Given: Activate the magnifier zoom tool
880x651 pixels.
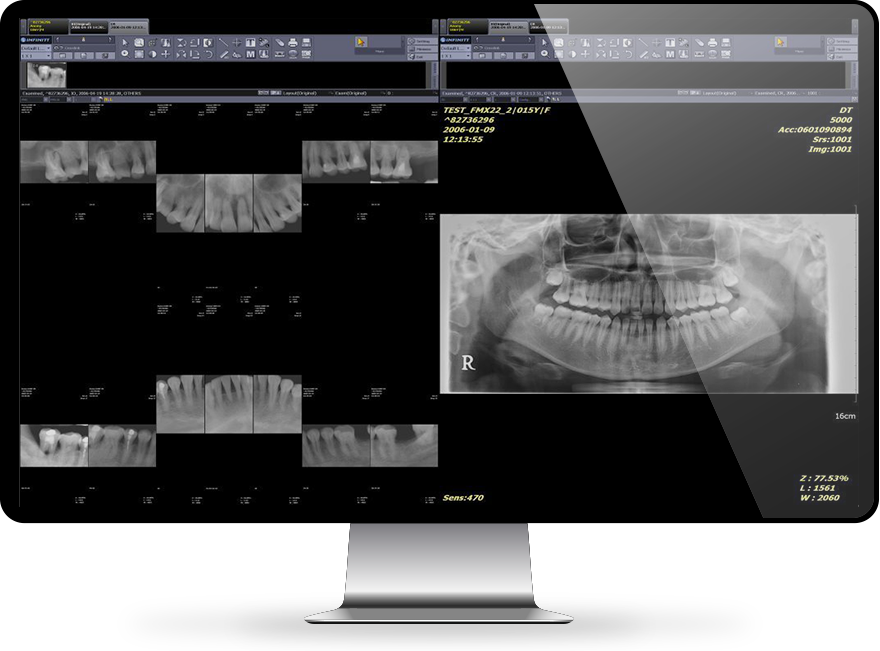Looking at the screenshot, I should point(124,54).
